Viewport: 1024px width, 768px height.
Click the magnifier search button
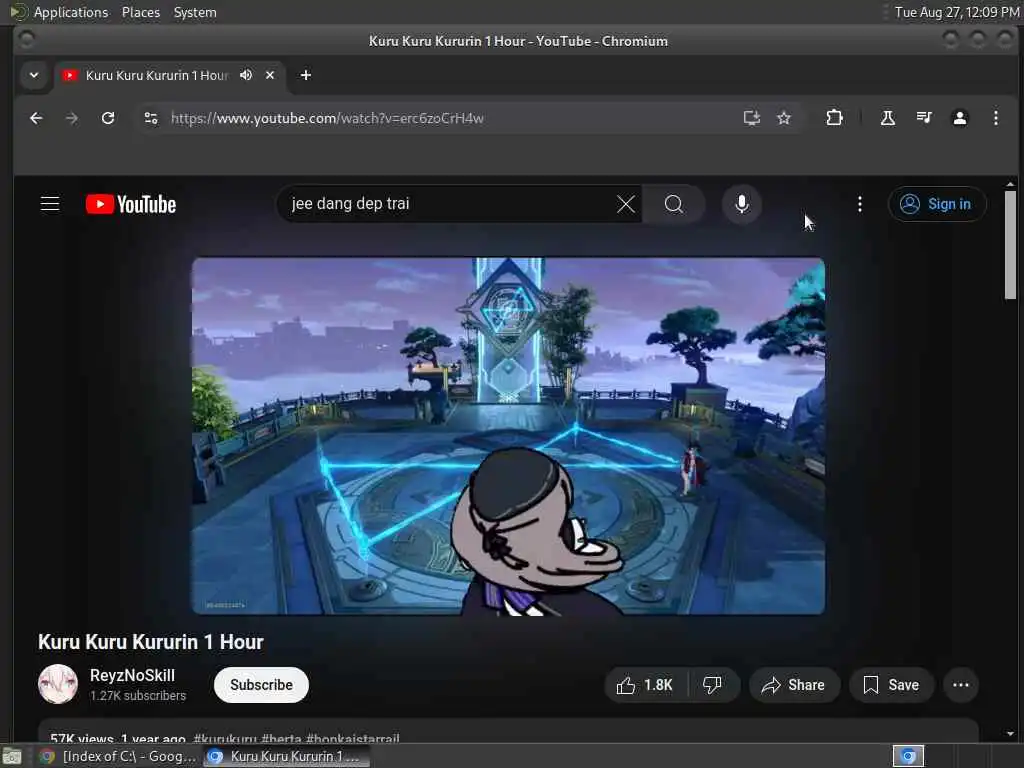point(673,204)
